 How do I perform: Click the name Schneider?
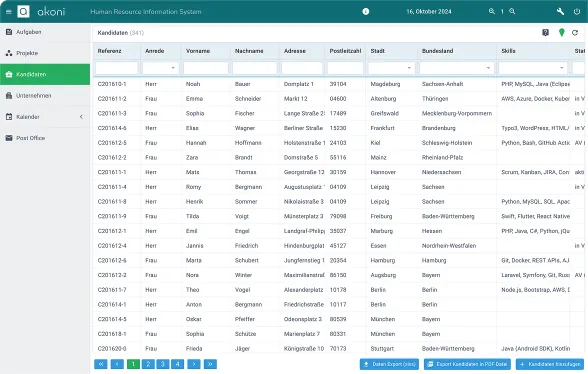248,99
